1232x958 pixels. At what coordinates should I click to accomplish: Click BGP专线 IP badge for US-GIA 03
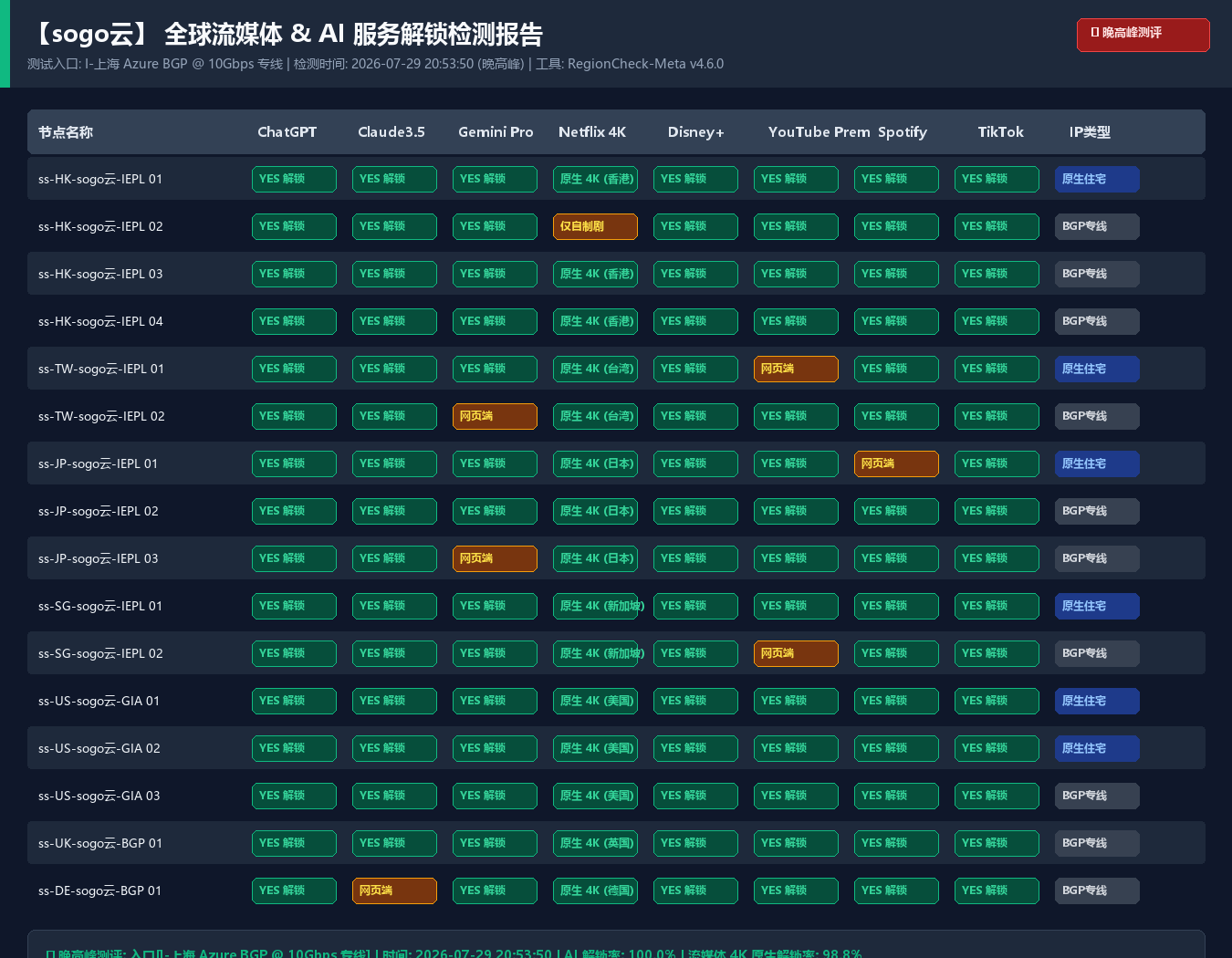[x=1097, y=796]
